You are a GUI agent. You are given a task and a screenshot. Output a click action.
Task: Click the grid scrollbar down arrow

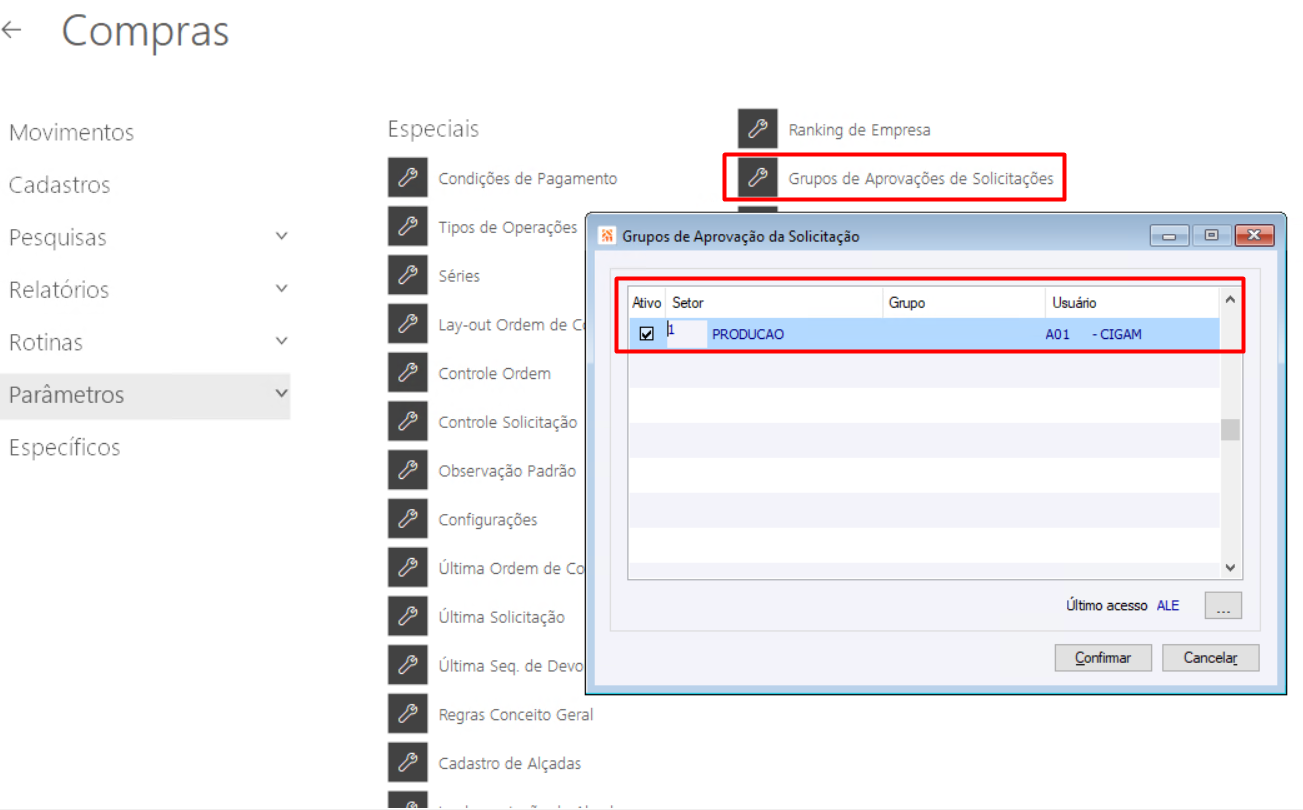tap(1230, 568)
